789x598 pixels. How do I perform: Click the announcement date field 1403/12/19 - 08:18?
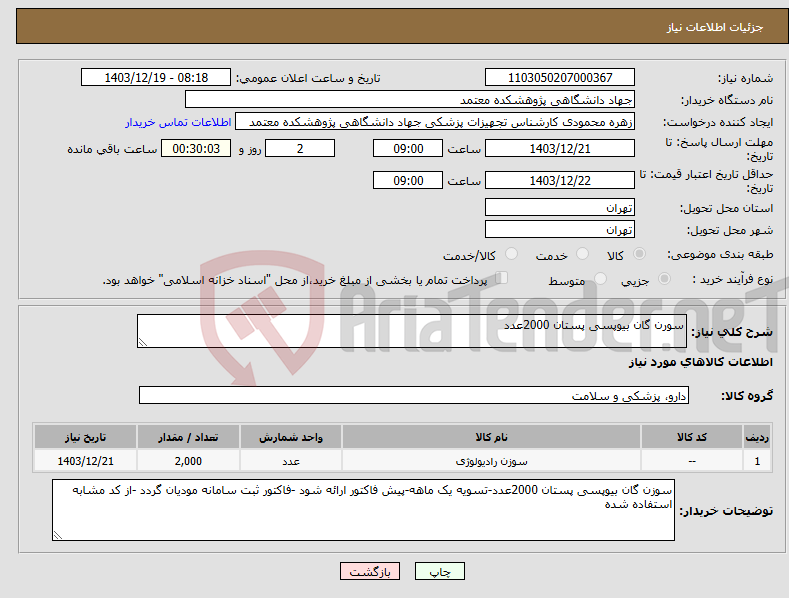coord(156,78)
